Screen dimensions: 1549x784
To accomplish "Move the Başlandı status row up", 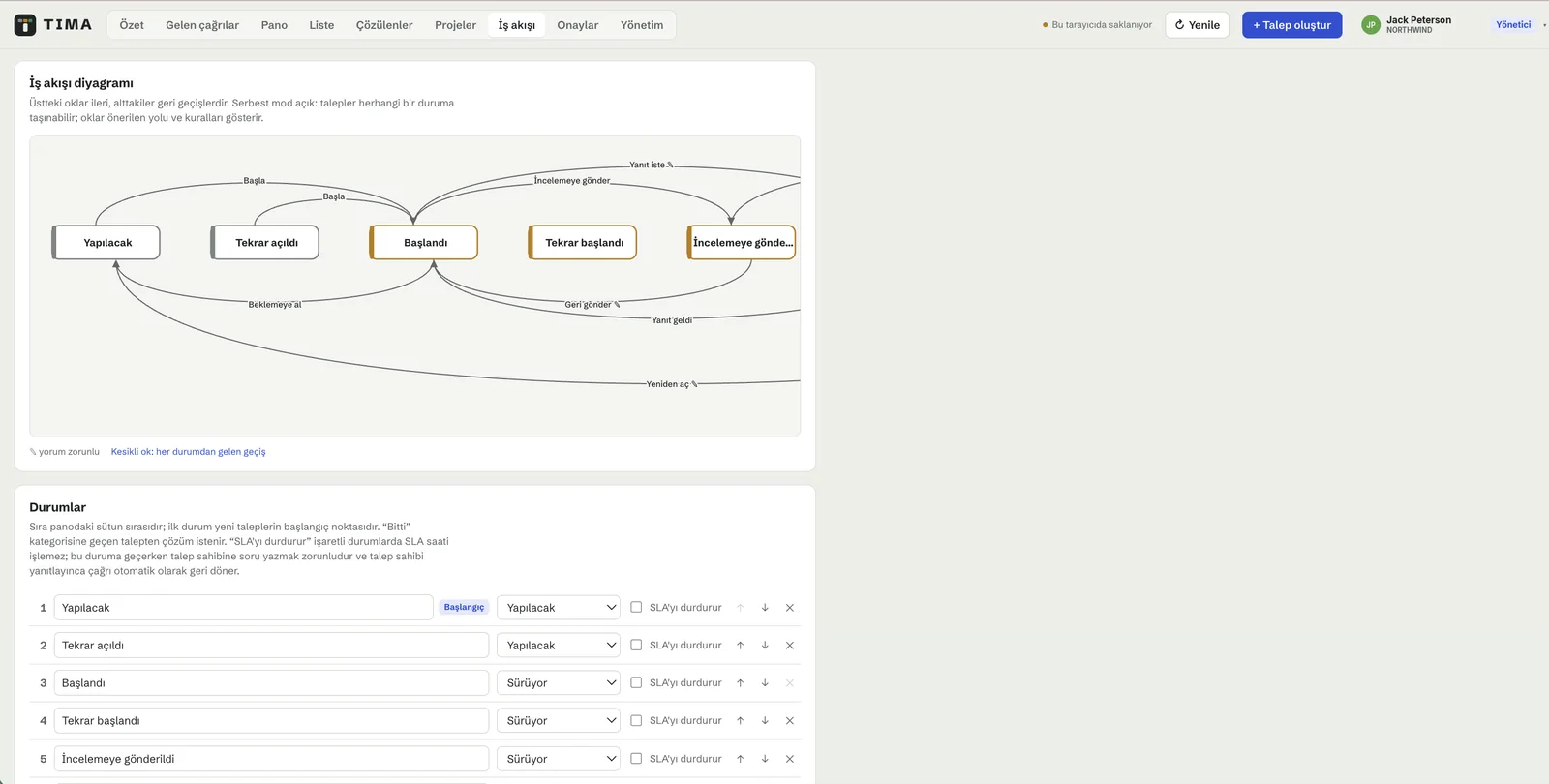I will 740,683.
